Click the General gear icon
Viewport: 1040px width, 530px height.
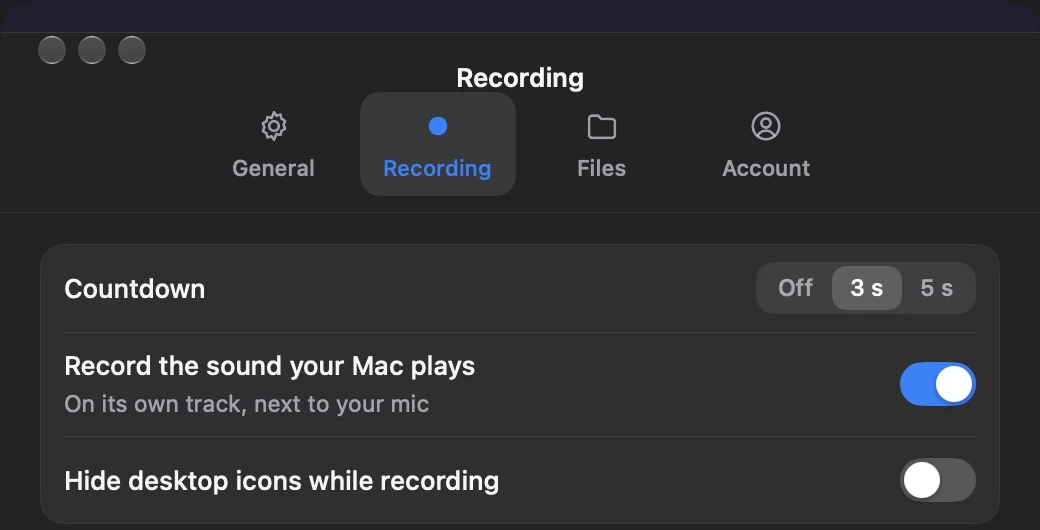[273, 126]
